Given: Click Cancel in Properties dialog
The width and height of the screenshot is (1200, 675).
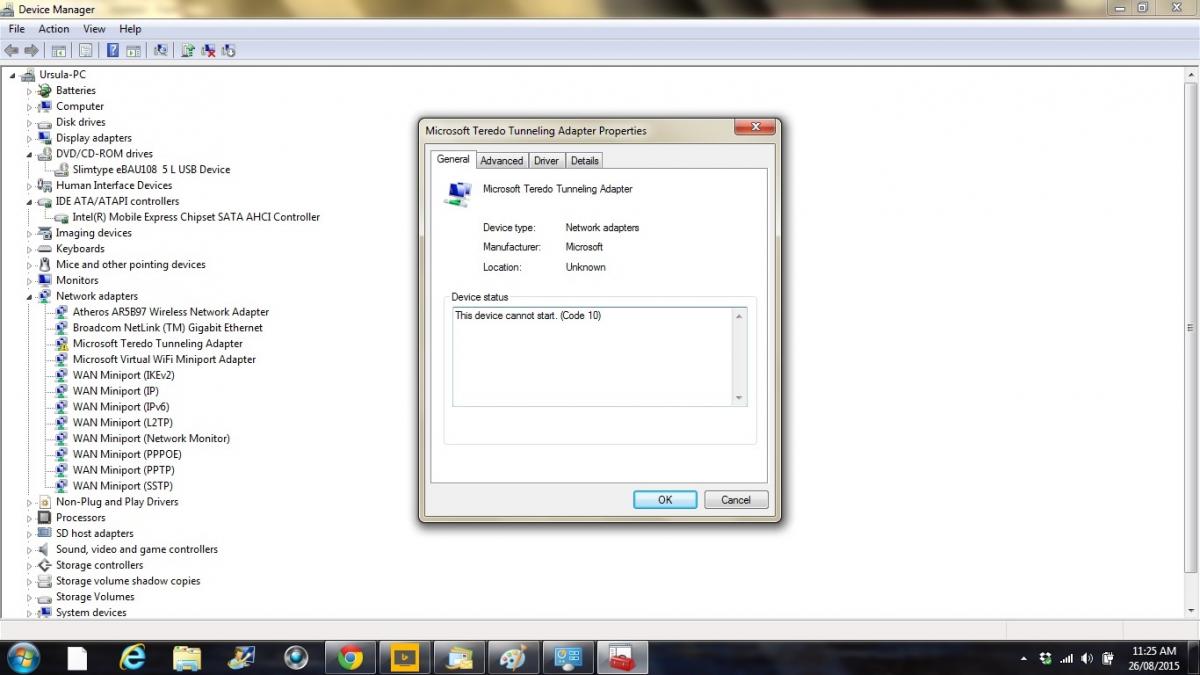Looking at the screenshot, I should (x=736, y=499).
